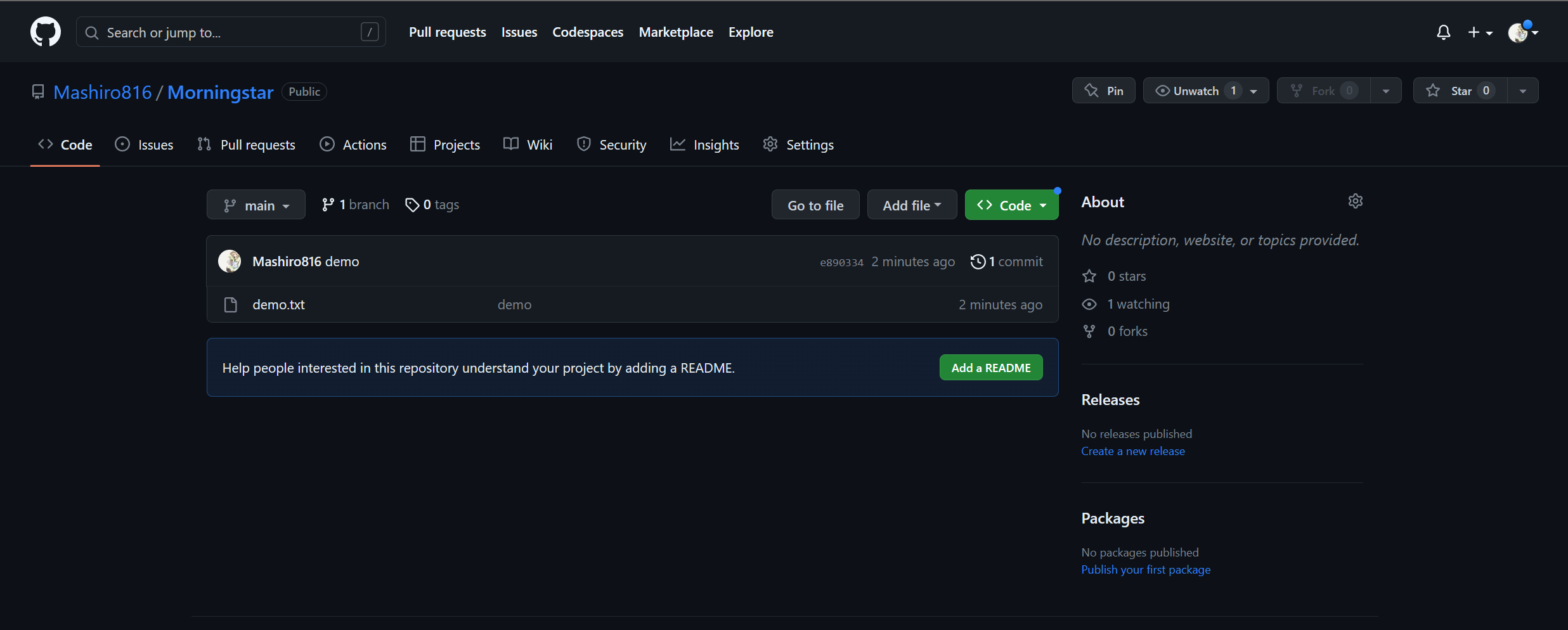Viewport: 1568px width, 630px height.
Task: Open the user avatar menu
Action: (x=1523, y=32)
